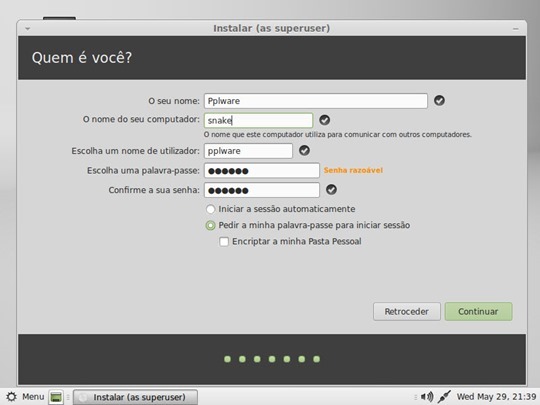Viewport: 540px width, 405px height.
Task: Click the validation checkmark beside the name field
Action: [x=439, y=101]
